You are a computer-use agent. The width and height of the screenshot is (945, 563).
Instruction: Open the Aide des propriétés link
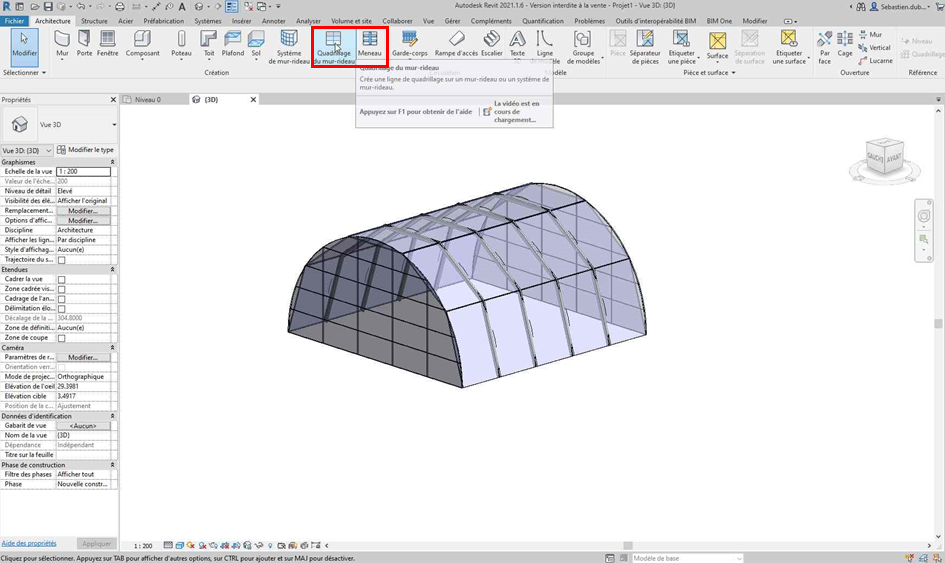tap(28, 543)
